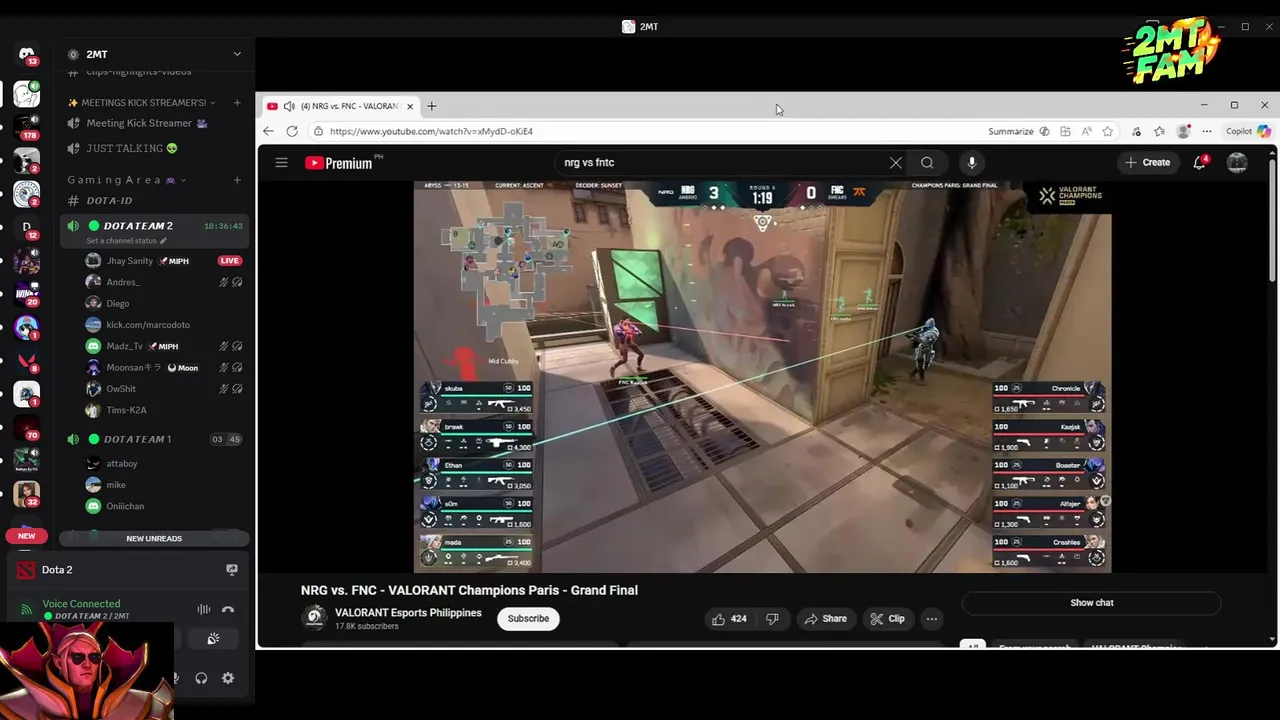Click the Dota 2 activity icon
The image size is (1280, 720).
click(25, 570)
